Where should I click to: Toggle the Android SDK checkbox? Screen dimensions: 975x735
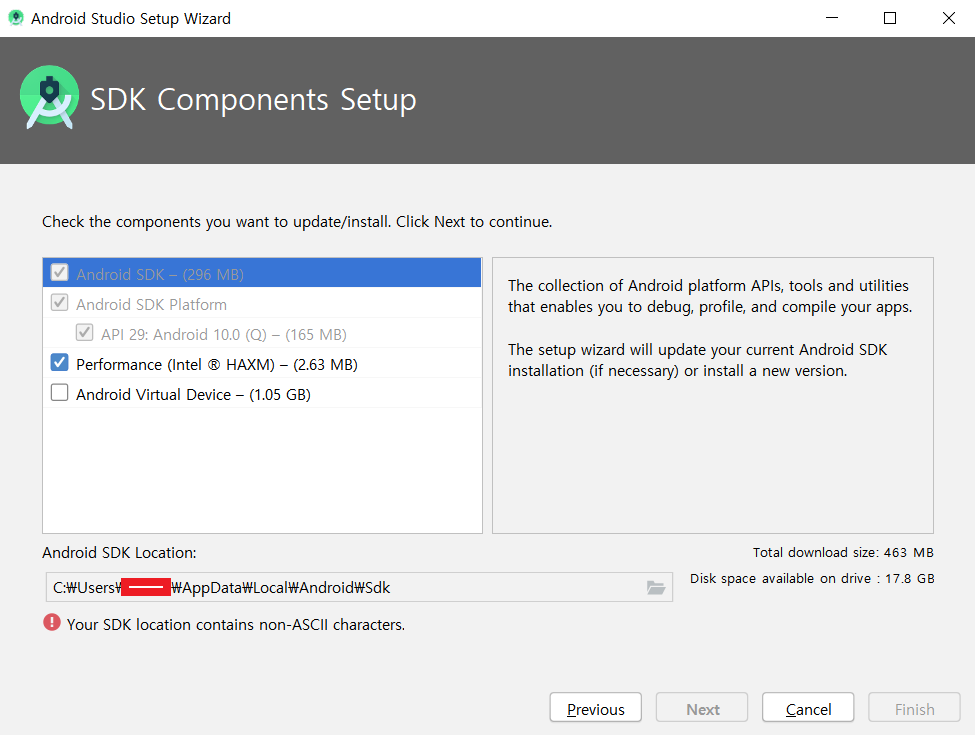tap(60, 272)
